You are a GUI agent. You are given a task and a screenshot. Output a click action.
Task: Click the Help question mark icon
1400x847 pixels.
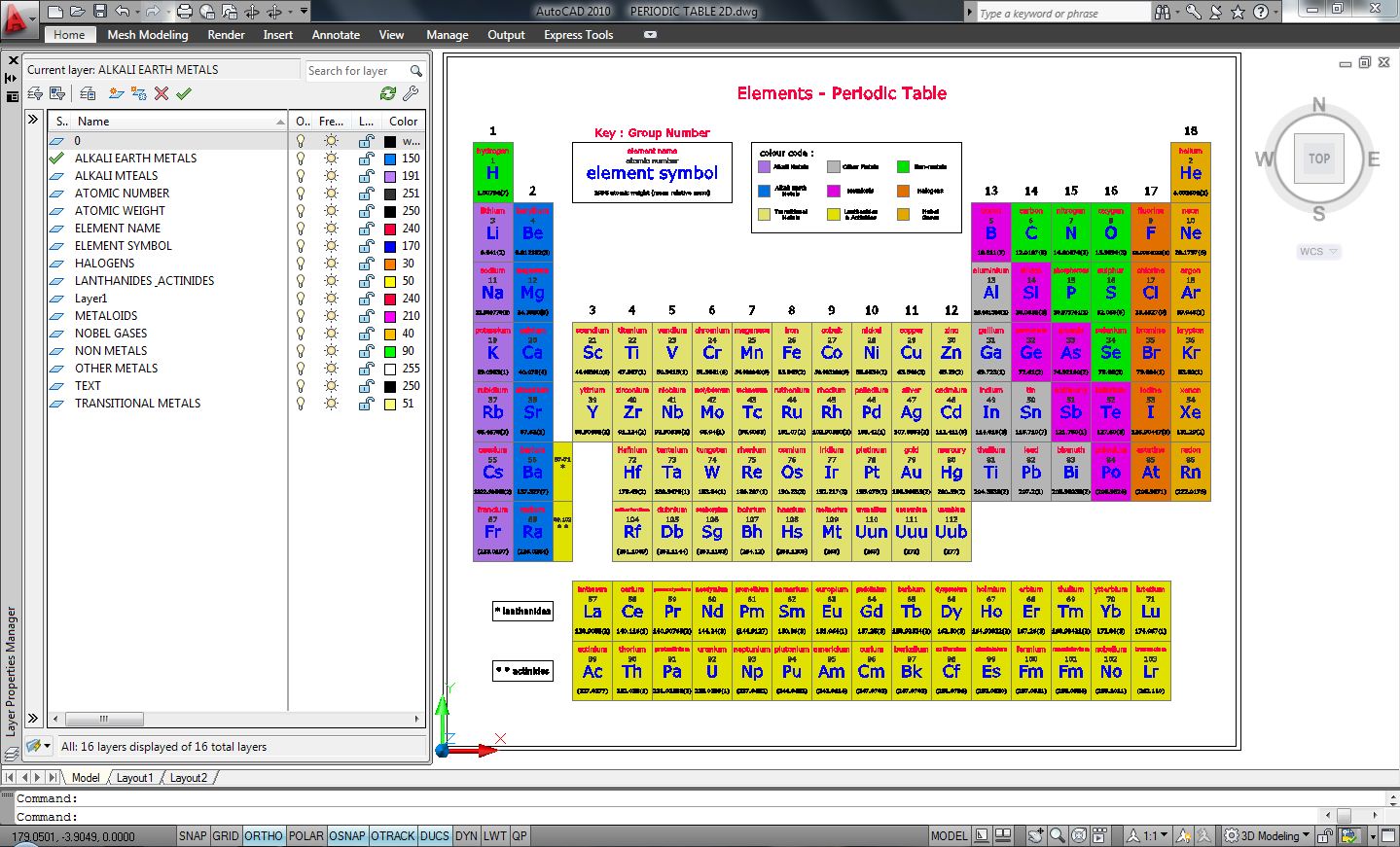pos(1261,12)
